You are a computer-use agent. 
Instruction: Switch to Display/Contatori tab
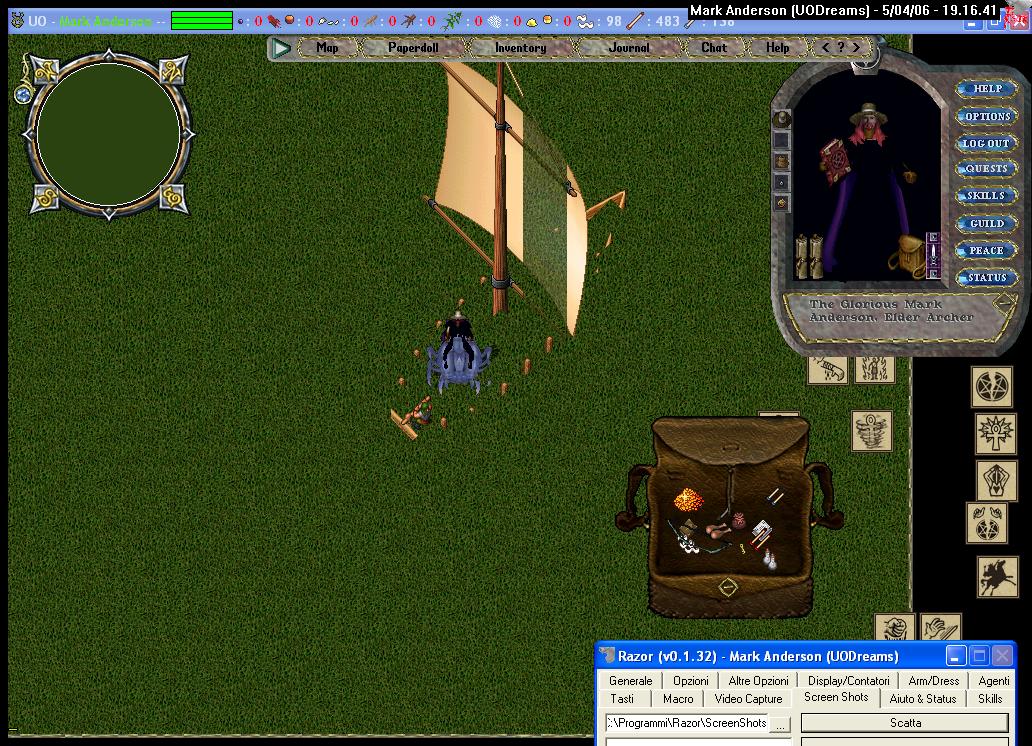pyautogui.click(x=848, y=681)
